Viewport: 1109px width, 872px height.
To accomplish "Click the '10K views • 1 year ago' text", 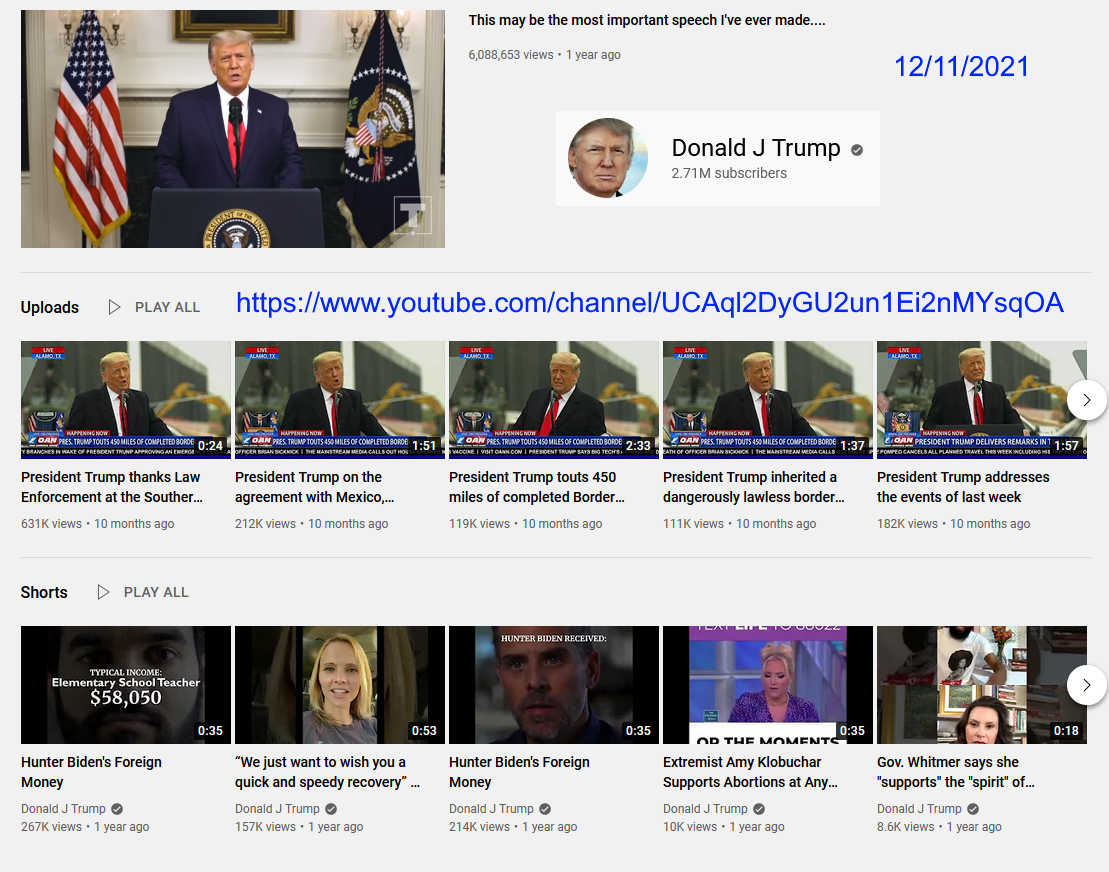I will click(724, 827).
